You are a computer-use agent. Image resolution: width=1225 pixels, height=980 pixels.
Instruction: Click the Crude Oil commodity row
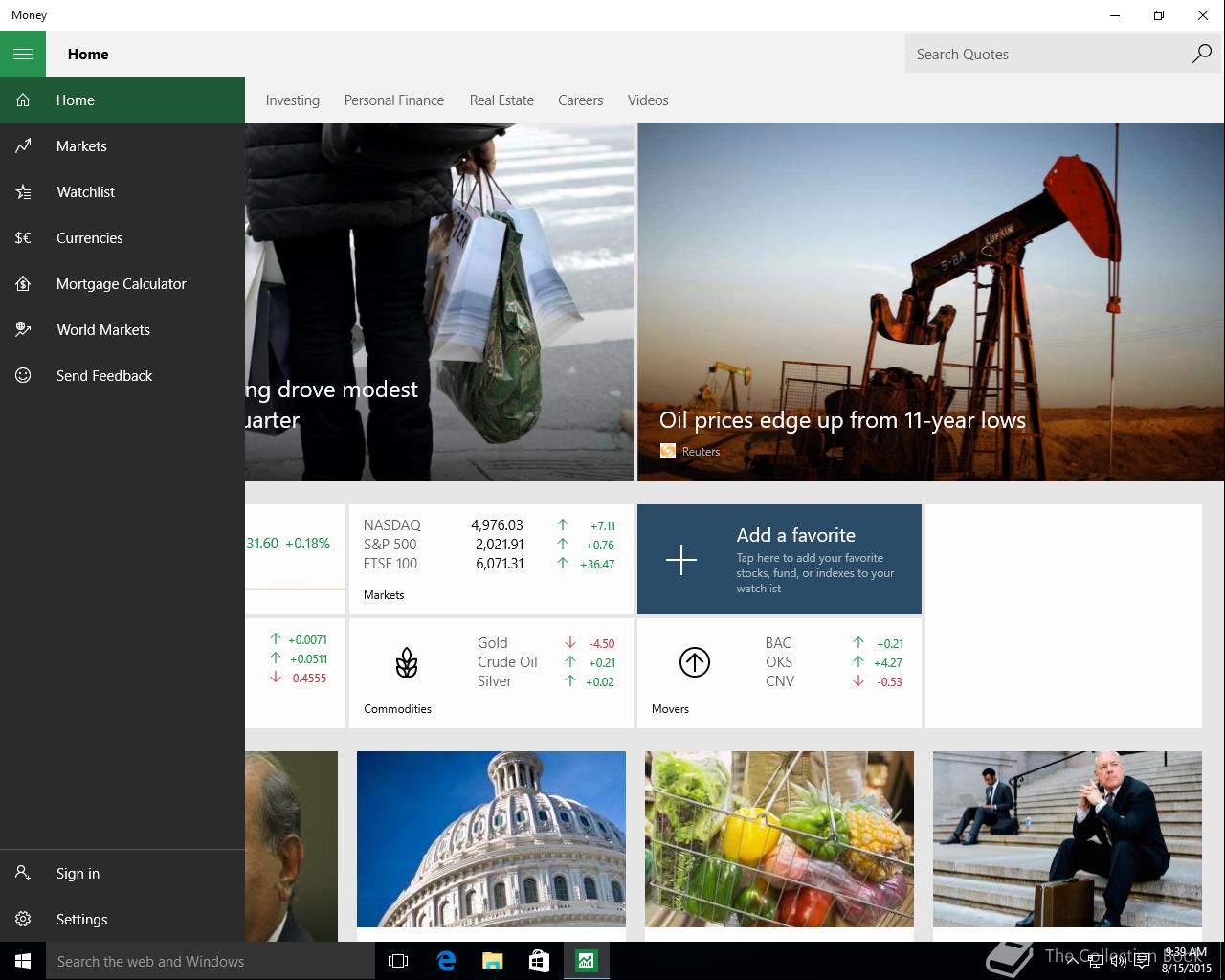(546, 662)
